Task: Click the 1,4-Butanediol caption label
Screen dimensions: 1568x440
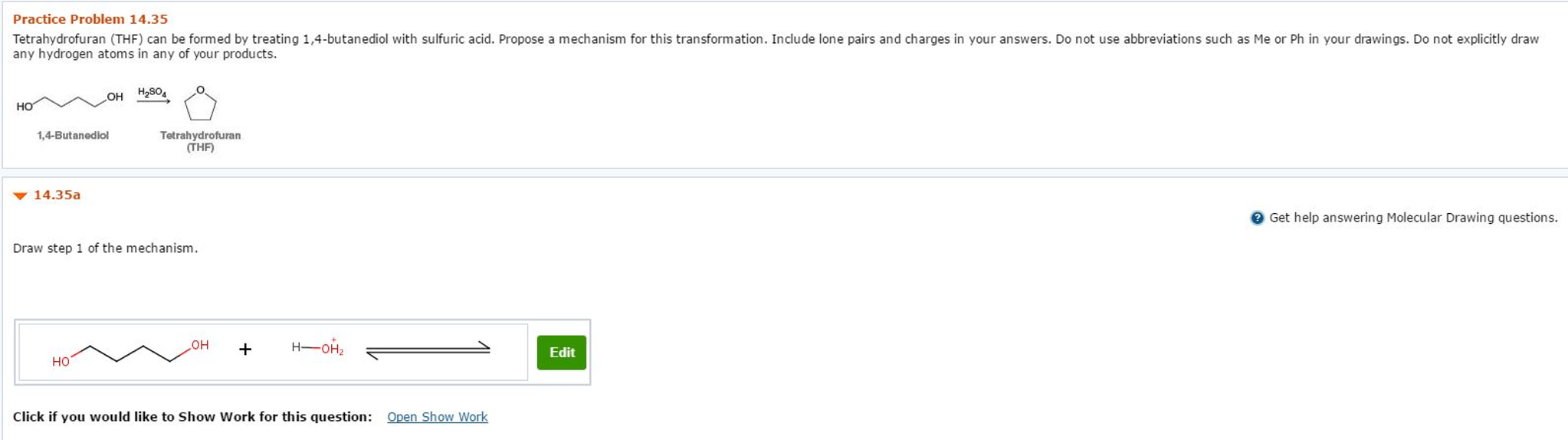Action: (x=73, y=136)
